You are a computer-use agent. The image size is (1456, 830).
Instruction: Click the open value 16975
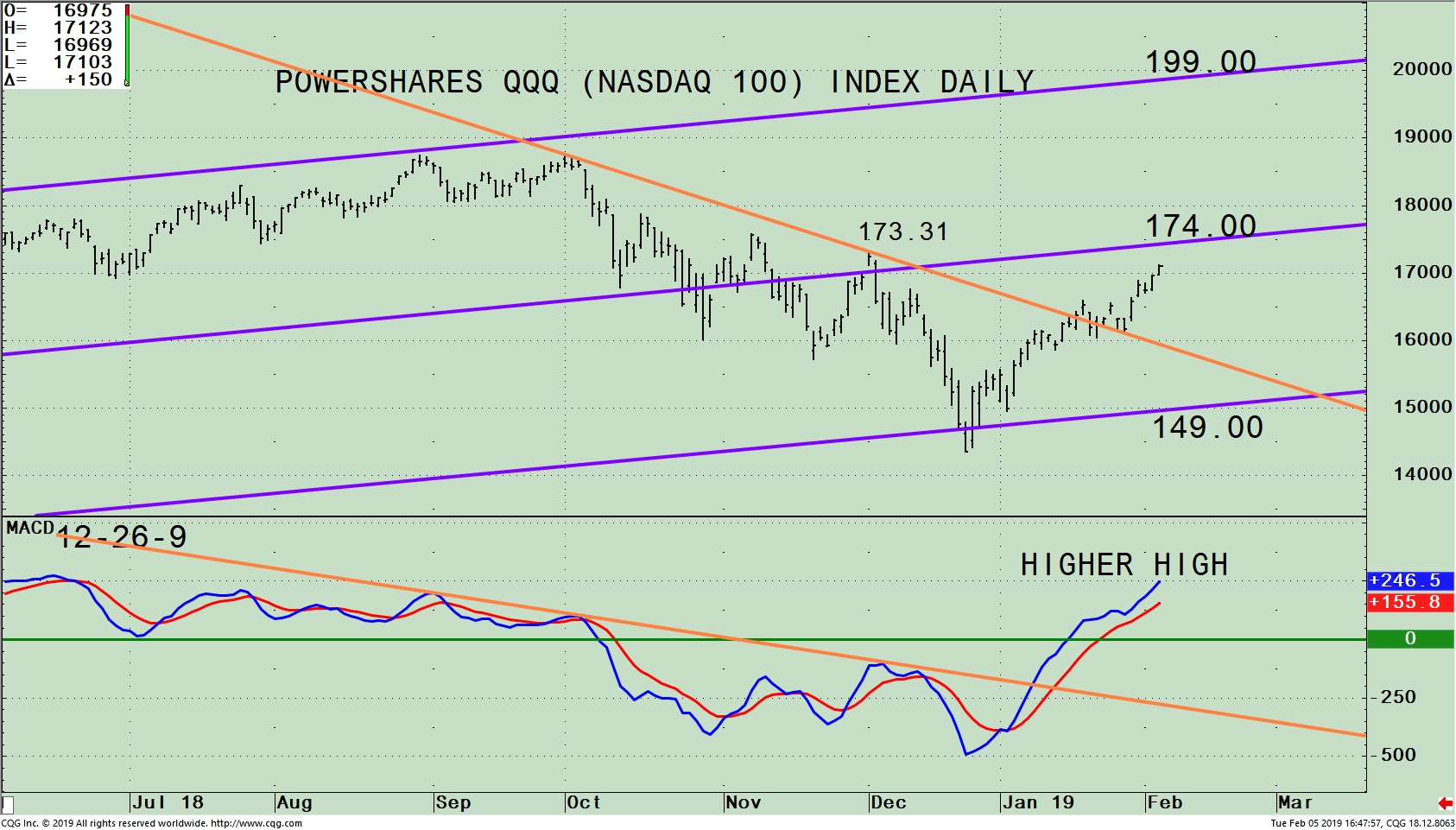pyautogui.click(x=83, y=10)
